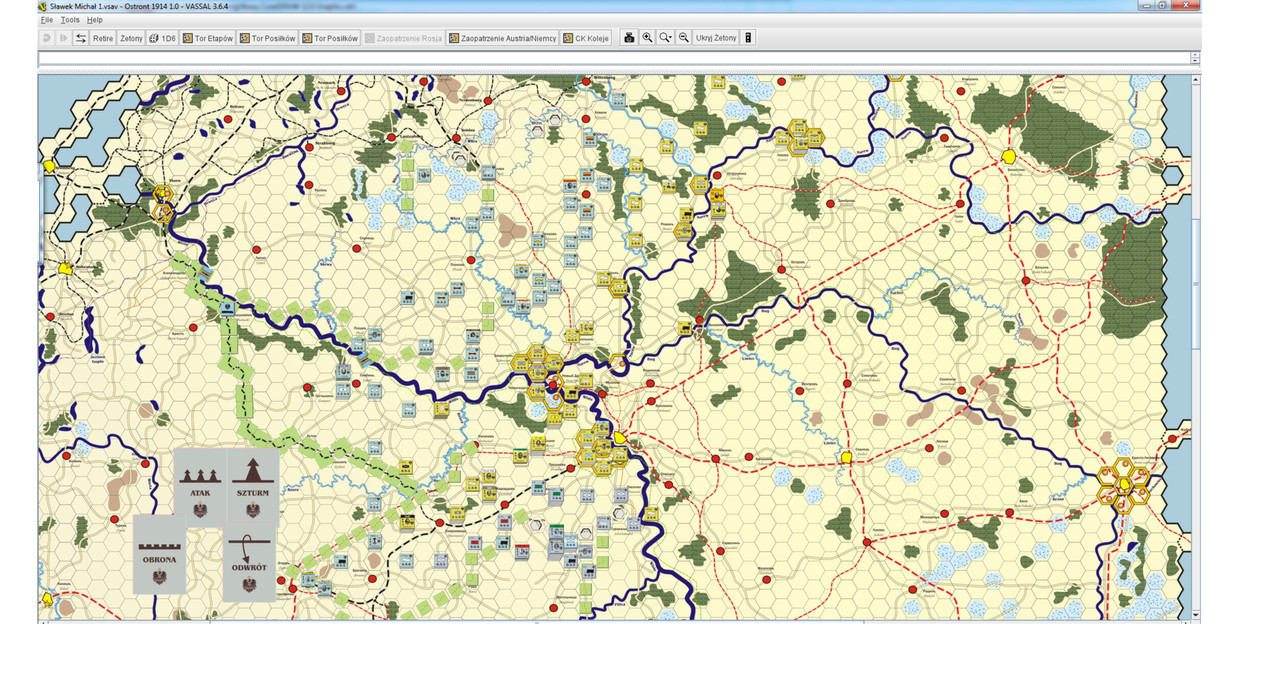The image size is (1280, 693).
Task: Click the Retire button
Action: coord(103,38)
